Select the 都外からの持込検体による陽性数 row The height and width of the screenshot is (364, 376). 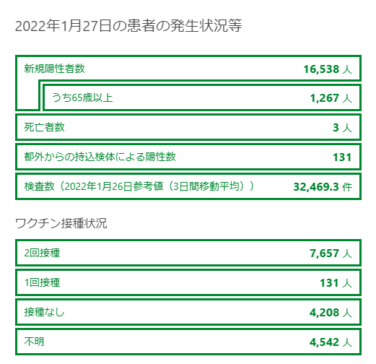[x=188, y=157]
